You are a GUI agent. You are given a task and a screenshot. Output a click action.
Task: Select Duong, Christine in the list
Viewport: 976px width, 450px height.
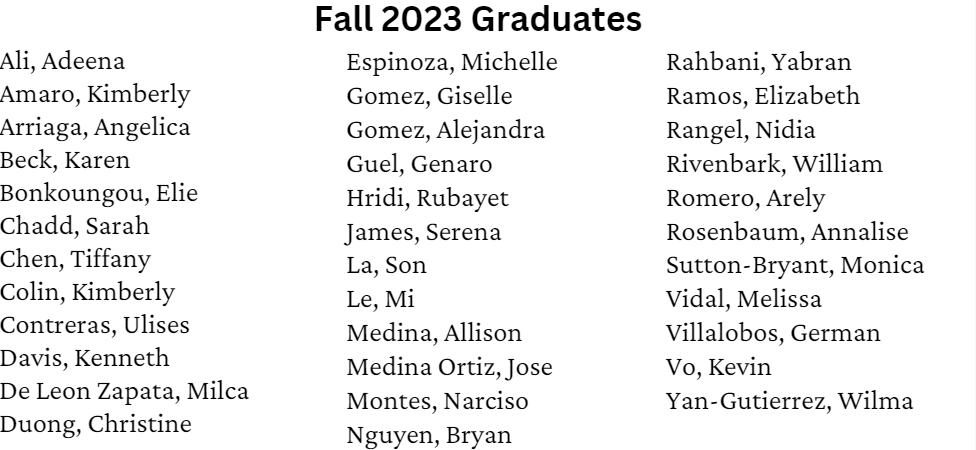pos(96,424)
